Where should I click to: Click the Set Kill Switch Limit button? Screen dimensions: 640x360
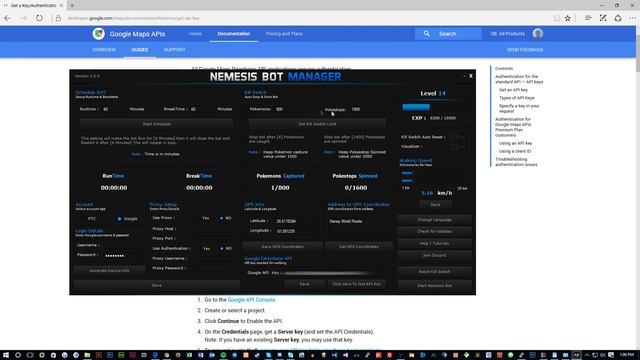(x=317, y=124)
